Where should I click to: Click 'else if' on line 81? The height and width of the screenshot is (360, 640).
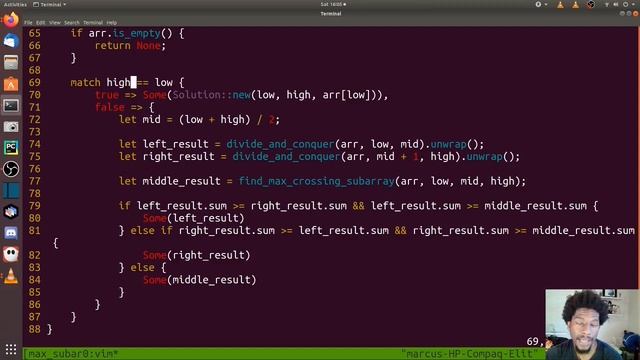pyautogui.click(x=151, y=231)
